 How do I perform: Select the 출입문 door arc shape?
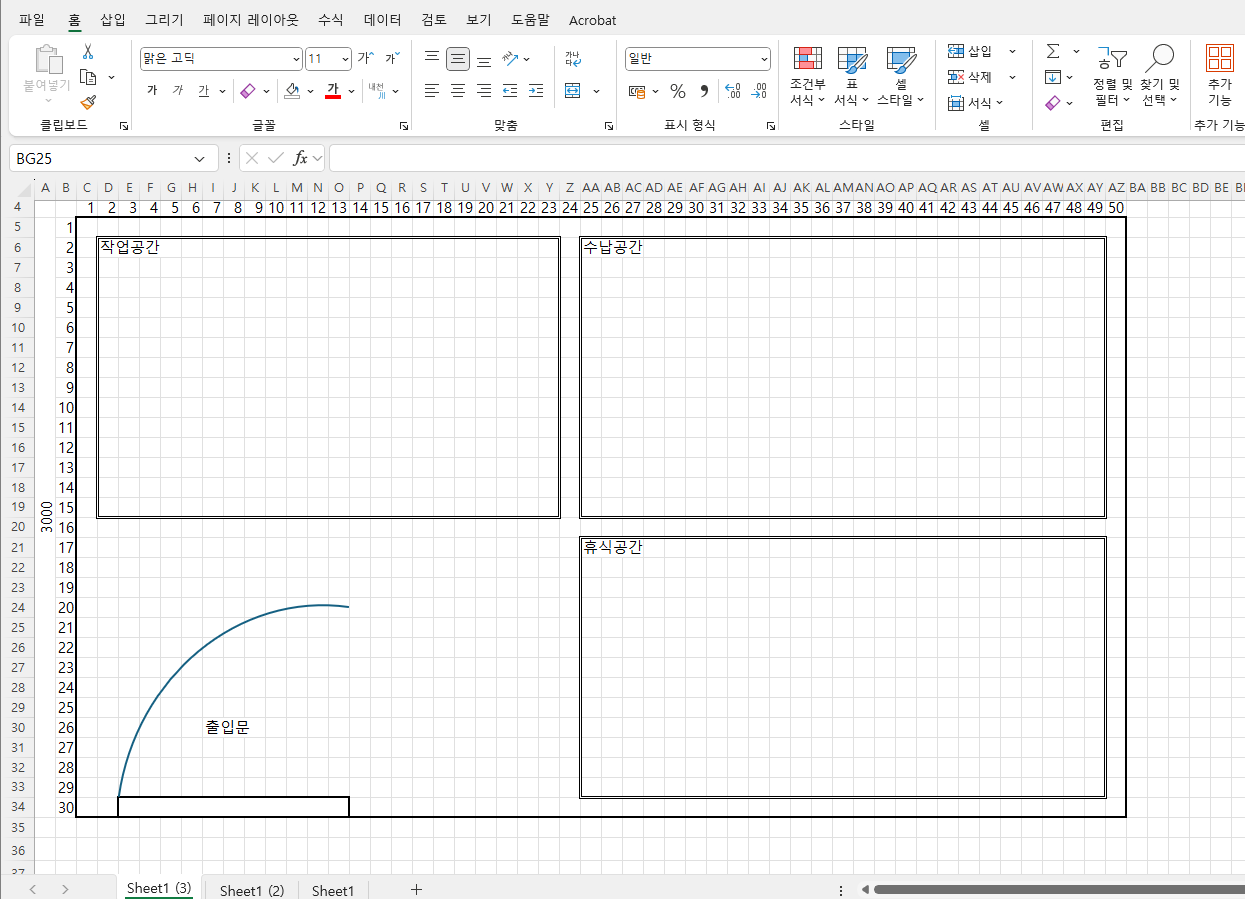coord(234,700)
